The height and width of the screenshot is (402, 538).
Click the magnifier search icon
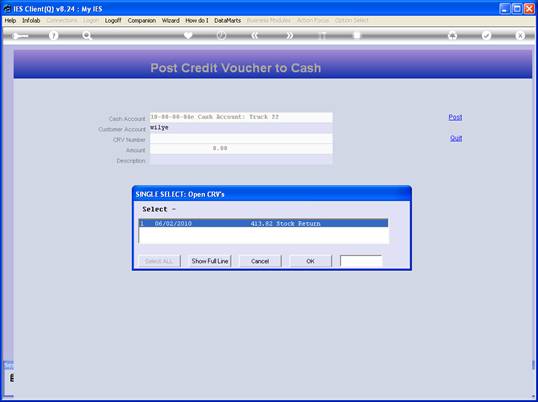click(x=87, y=36)
